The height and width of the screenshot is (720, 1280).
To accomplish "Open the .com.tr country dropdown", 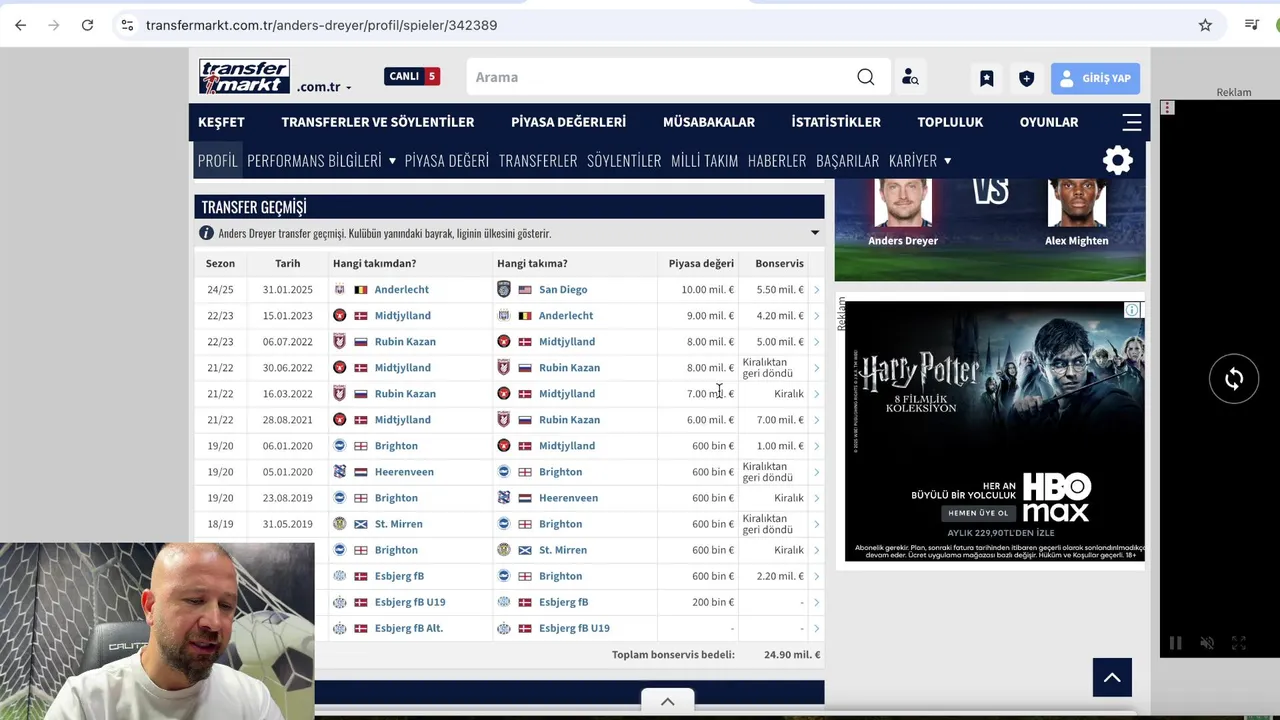I will [x=324, y=87].
